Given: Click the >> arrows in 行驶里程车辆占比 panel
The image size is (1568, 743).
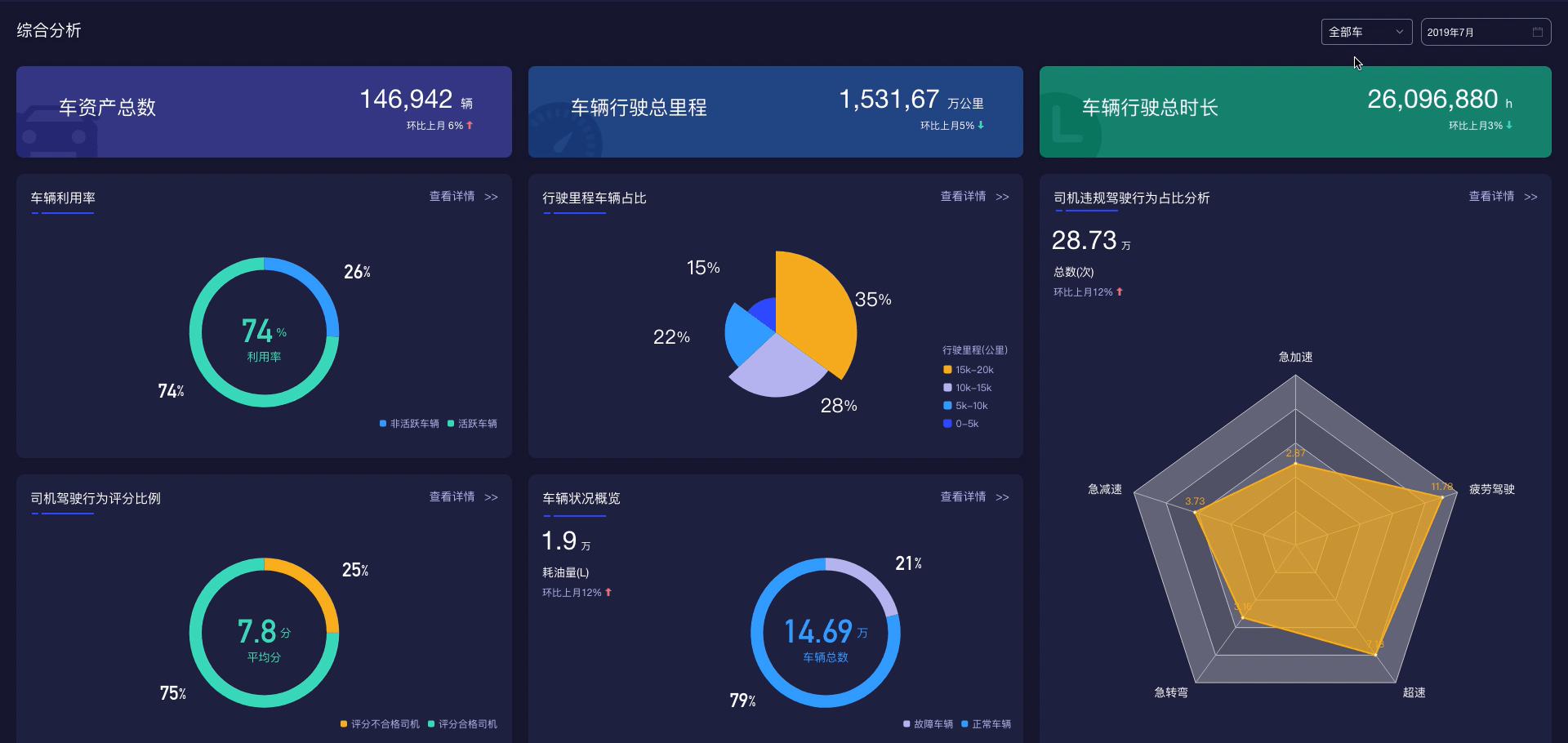Looking at the screenshot, I should point(1002,197).
